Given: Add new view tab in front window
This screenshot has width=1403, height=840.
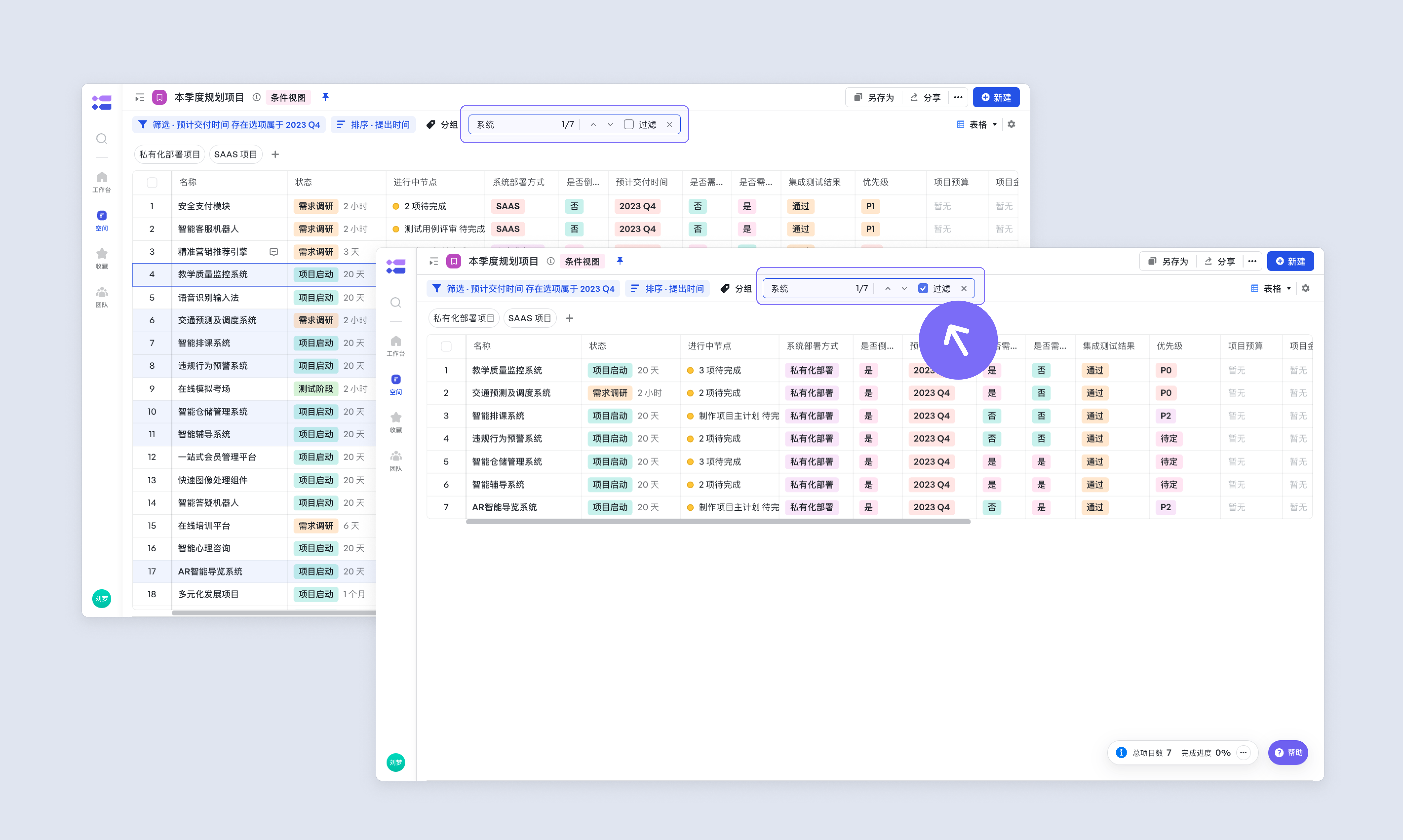Looking at the screenshot, I should [570, 318].
